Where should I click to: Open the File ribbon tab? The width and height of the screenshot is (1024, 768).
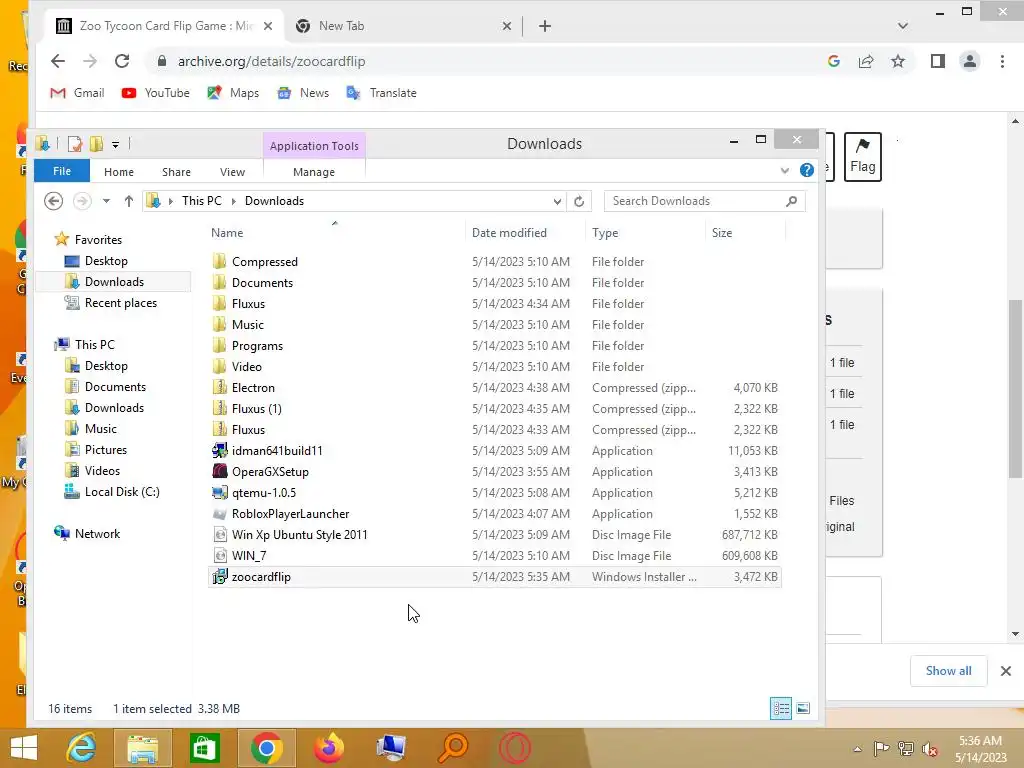62,171
